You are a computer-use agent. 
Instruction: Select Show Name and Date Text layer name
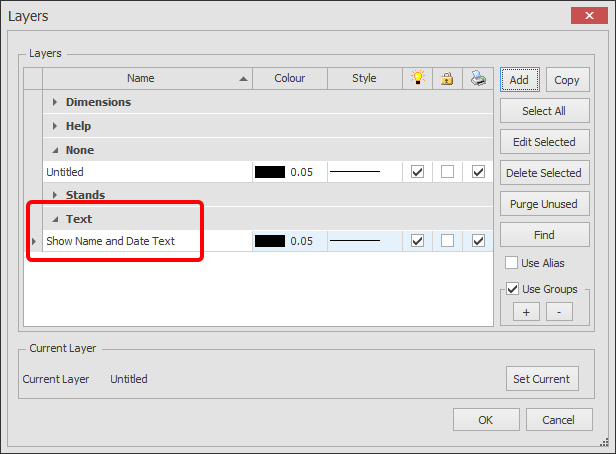(x=110, y=241)
